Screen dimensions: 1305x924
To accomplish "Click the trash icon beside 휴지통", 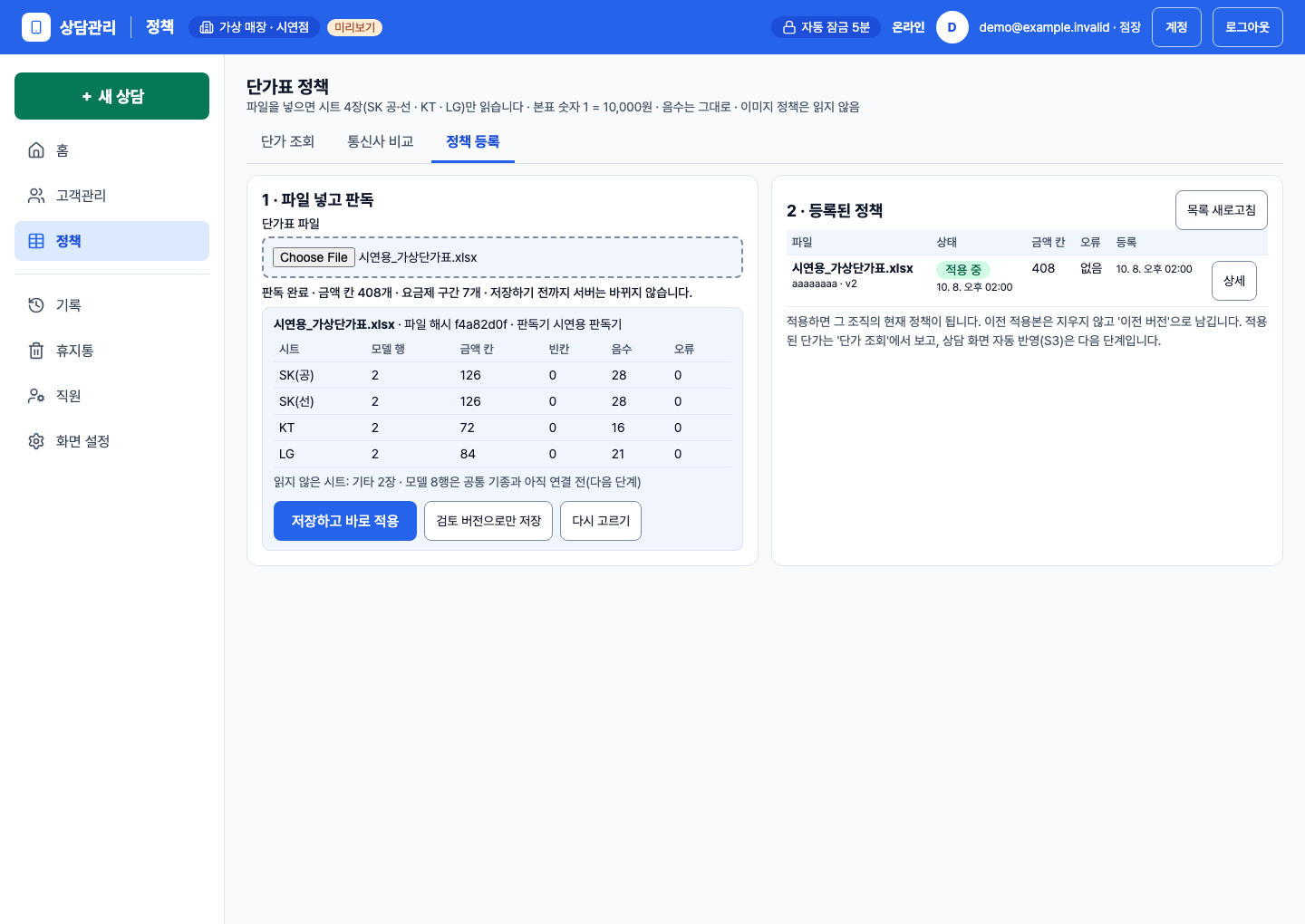I will [x=36, y=351].
